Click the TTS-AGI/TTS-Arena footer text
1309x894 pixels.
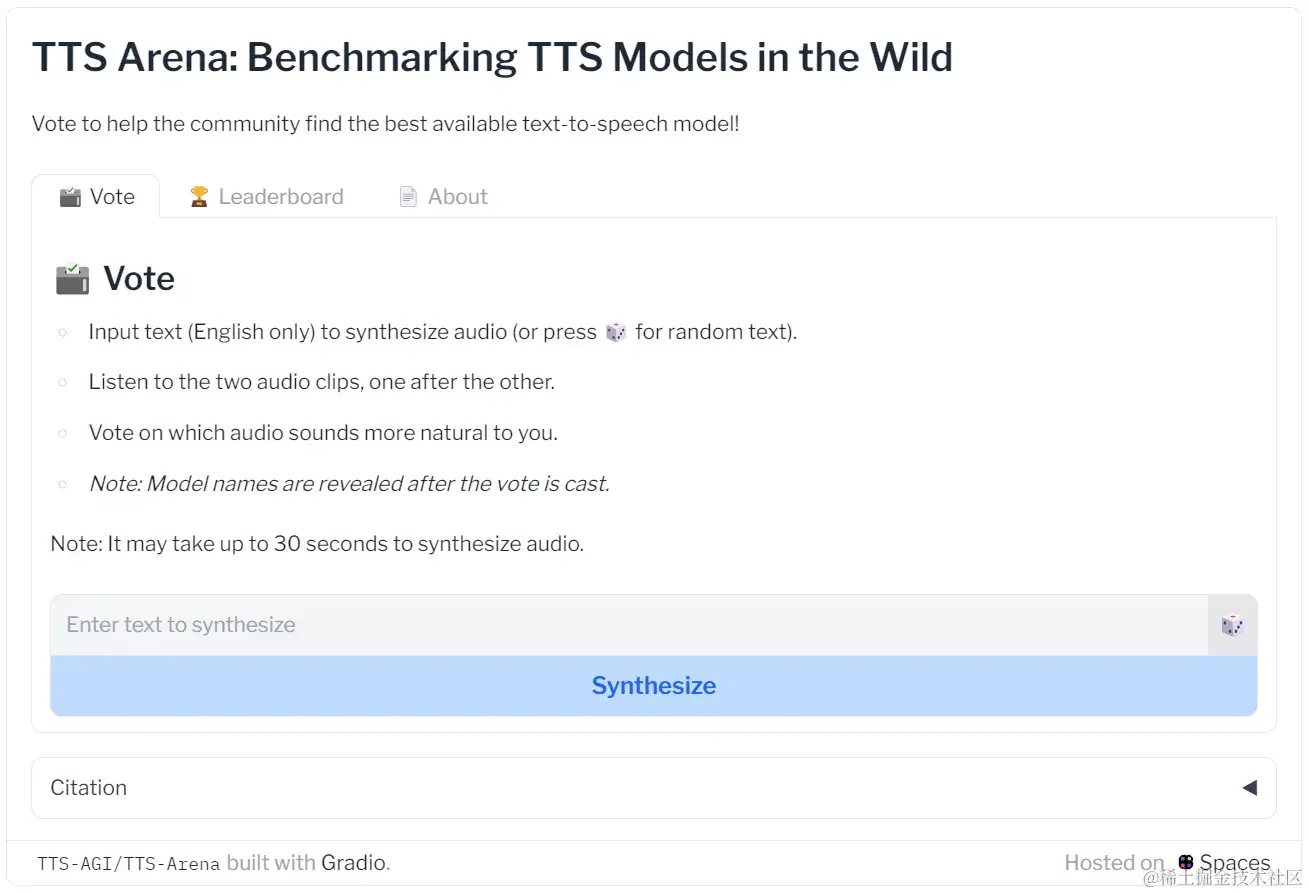(x=128, y=863)
